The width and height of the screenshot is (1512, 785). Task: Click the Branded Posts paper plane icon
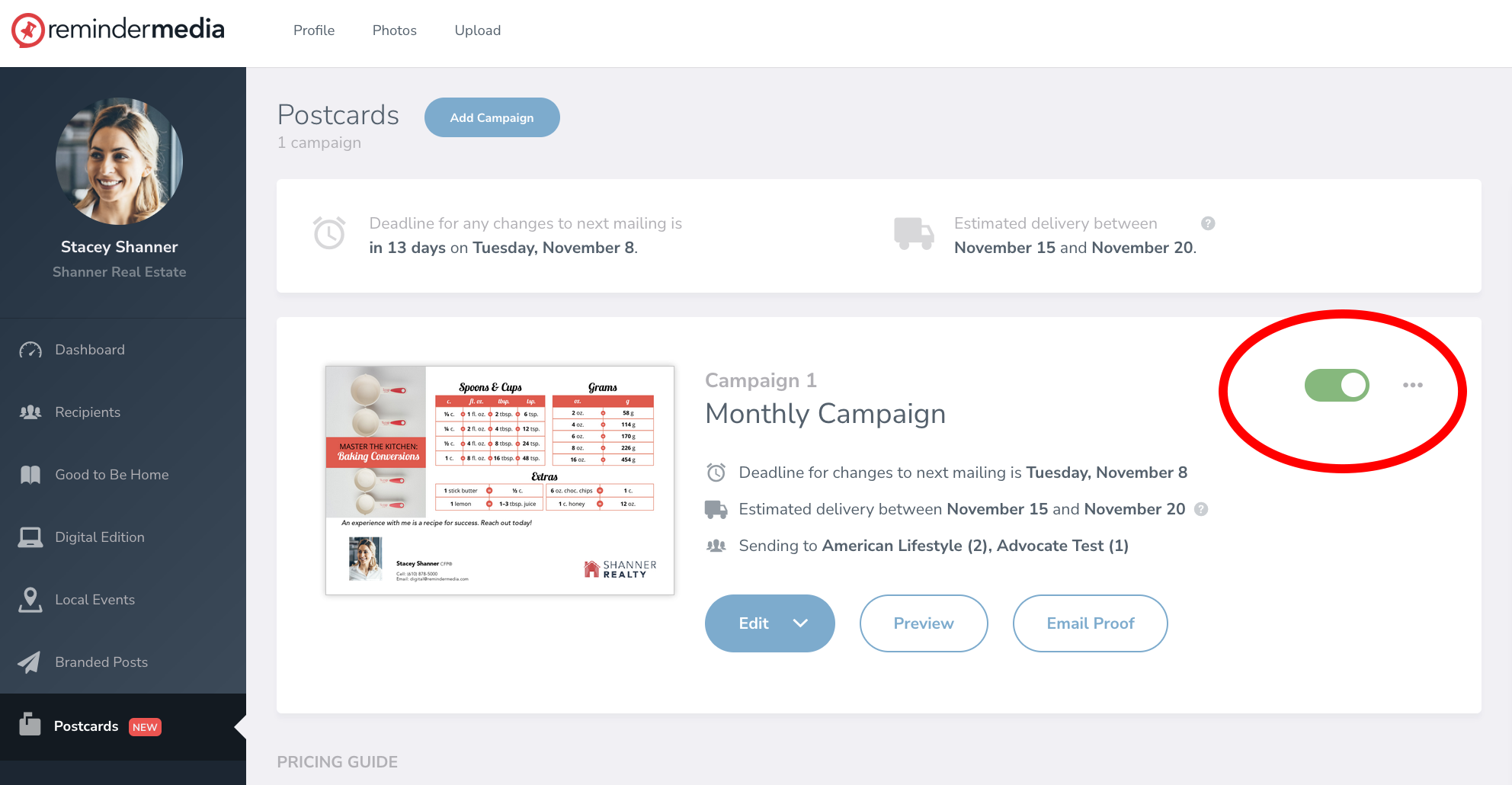pyautogui.click(x=30, y=662)
